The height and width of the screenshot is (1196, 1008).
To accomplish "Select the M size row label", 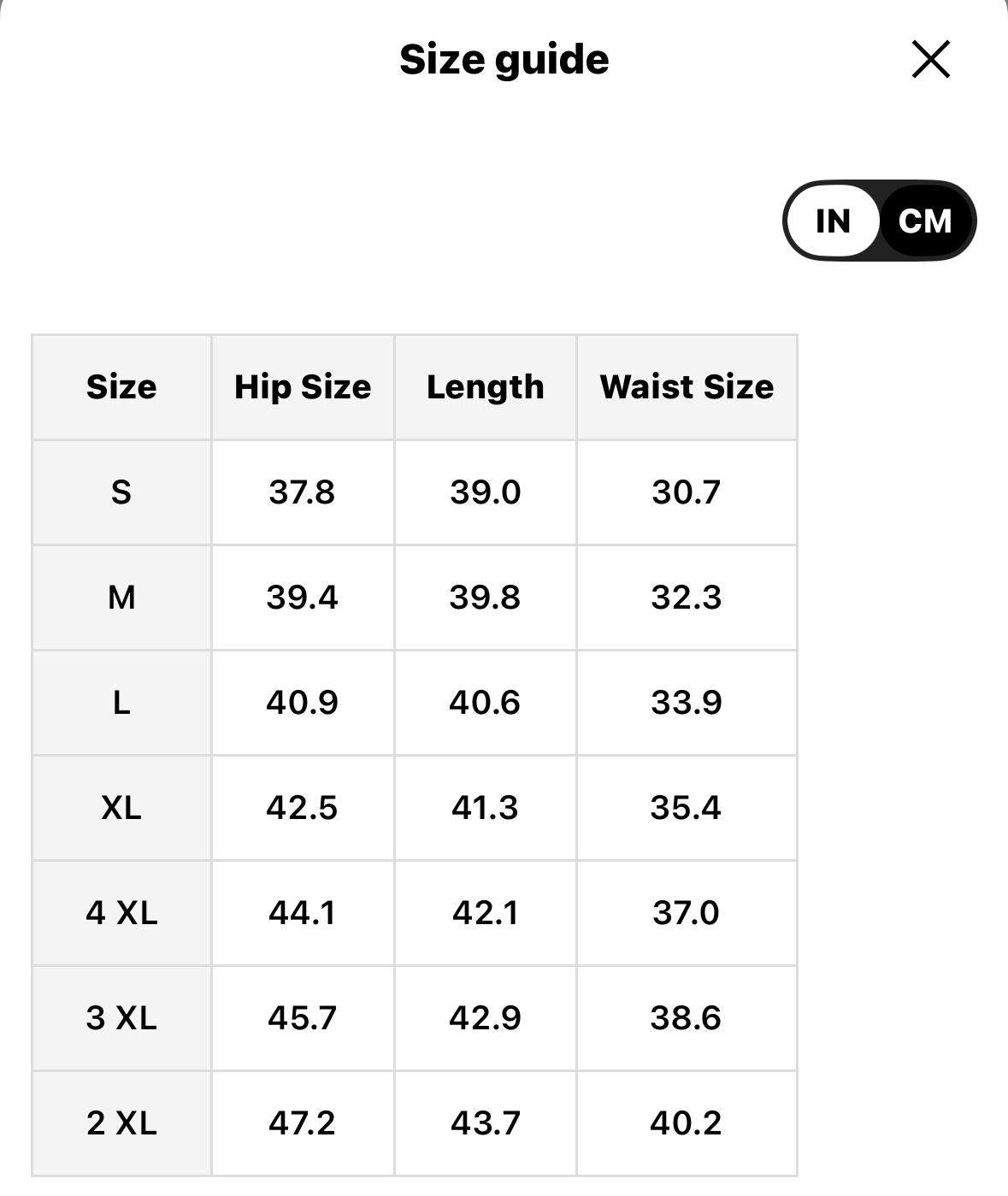I will click(x=121, y=598).
